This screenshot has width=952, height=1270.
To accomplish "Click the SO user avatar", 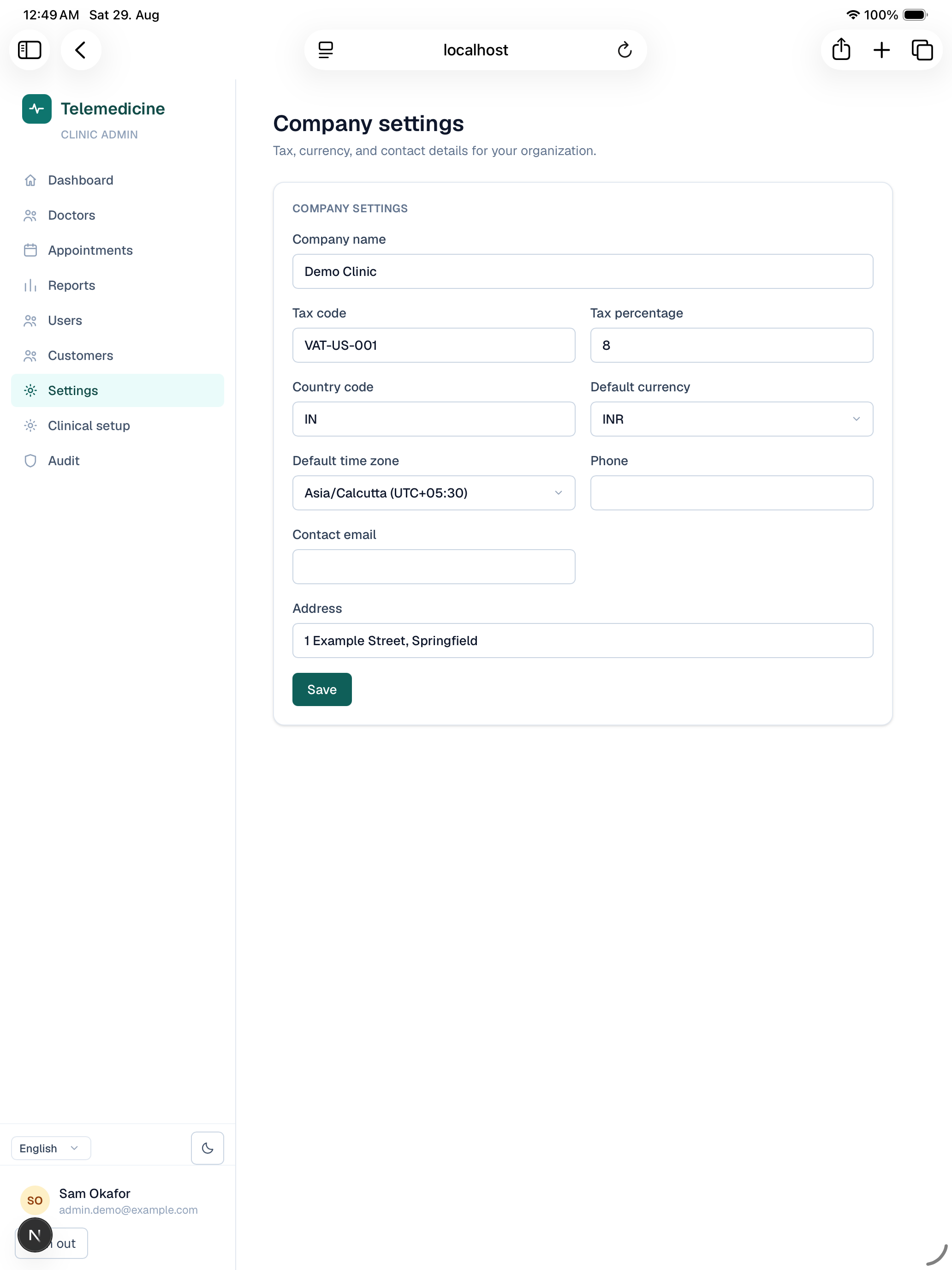I will (x=35, y=1200).
